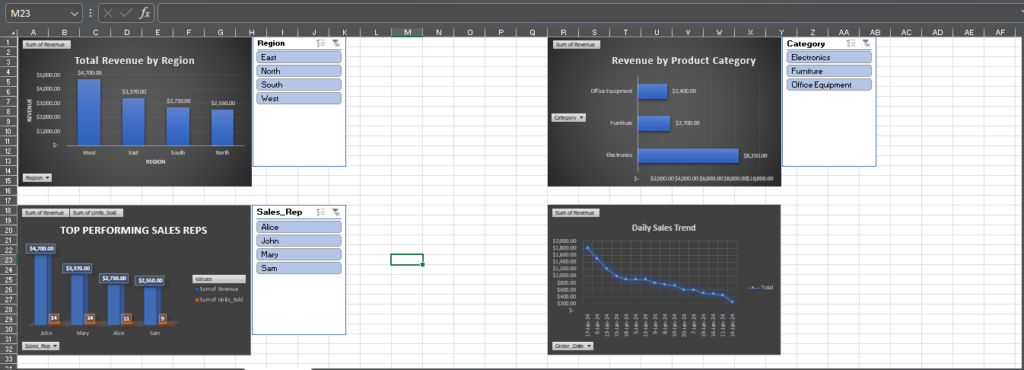Click Sum of Revenue button on Product Category chart
This screenshot has width=1024, height=370.
(575, 44)
